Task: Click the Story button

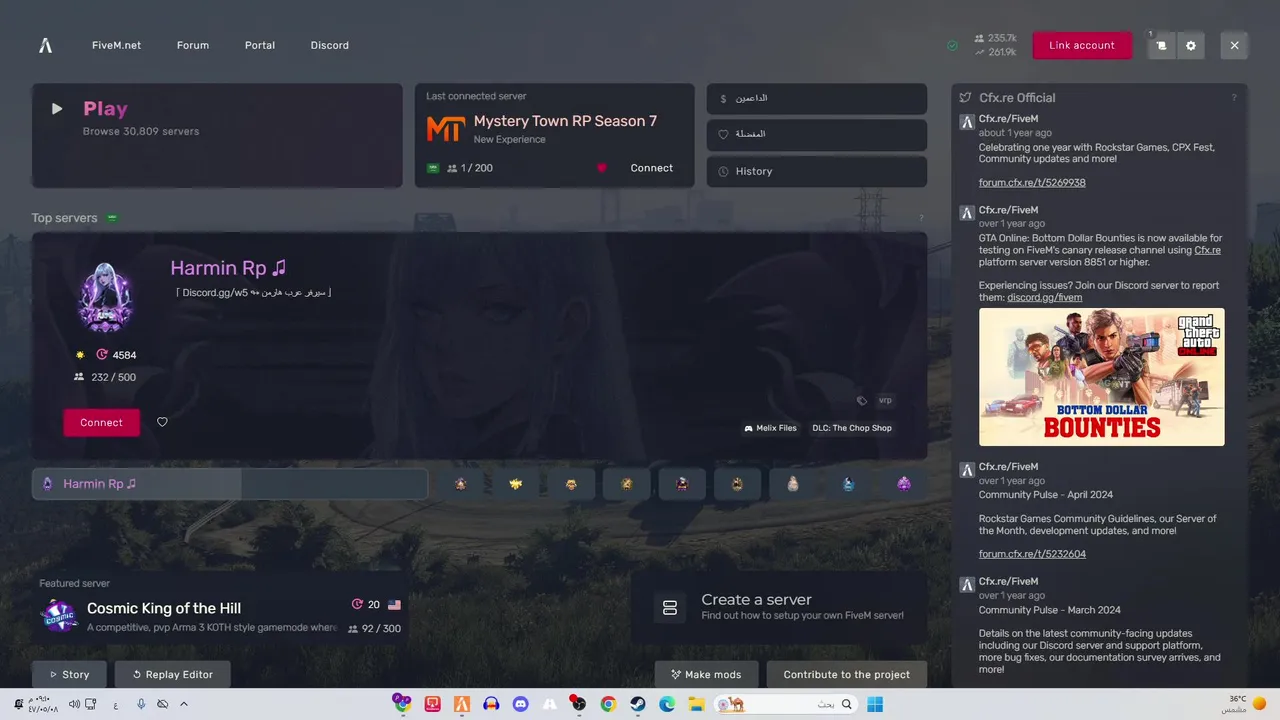Action: tap(70, 674)
